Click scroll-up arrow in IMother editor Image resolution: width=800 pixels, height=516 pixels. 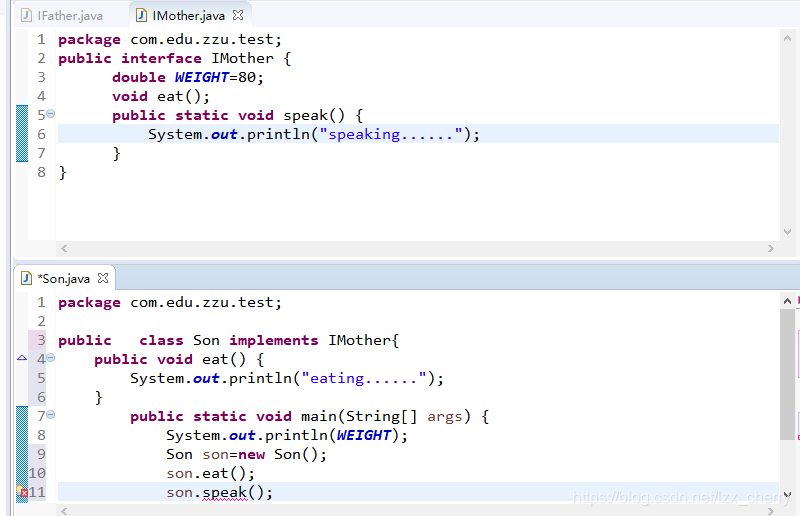[x=787, y=38]
